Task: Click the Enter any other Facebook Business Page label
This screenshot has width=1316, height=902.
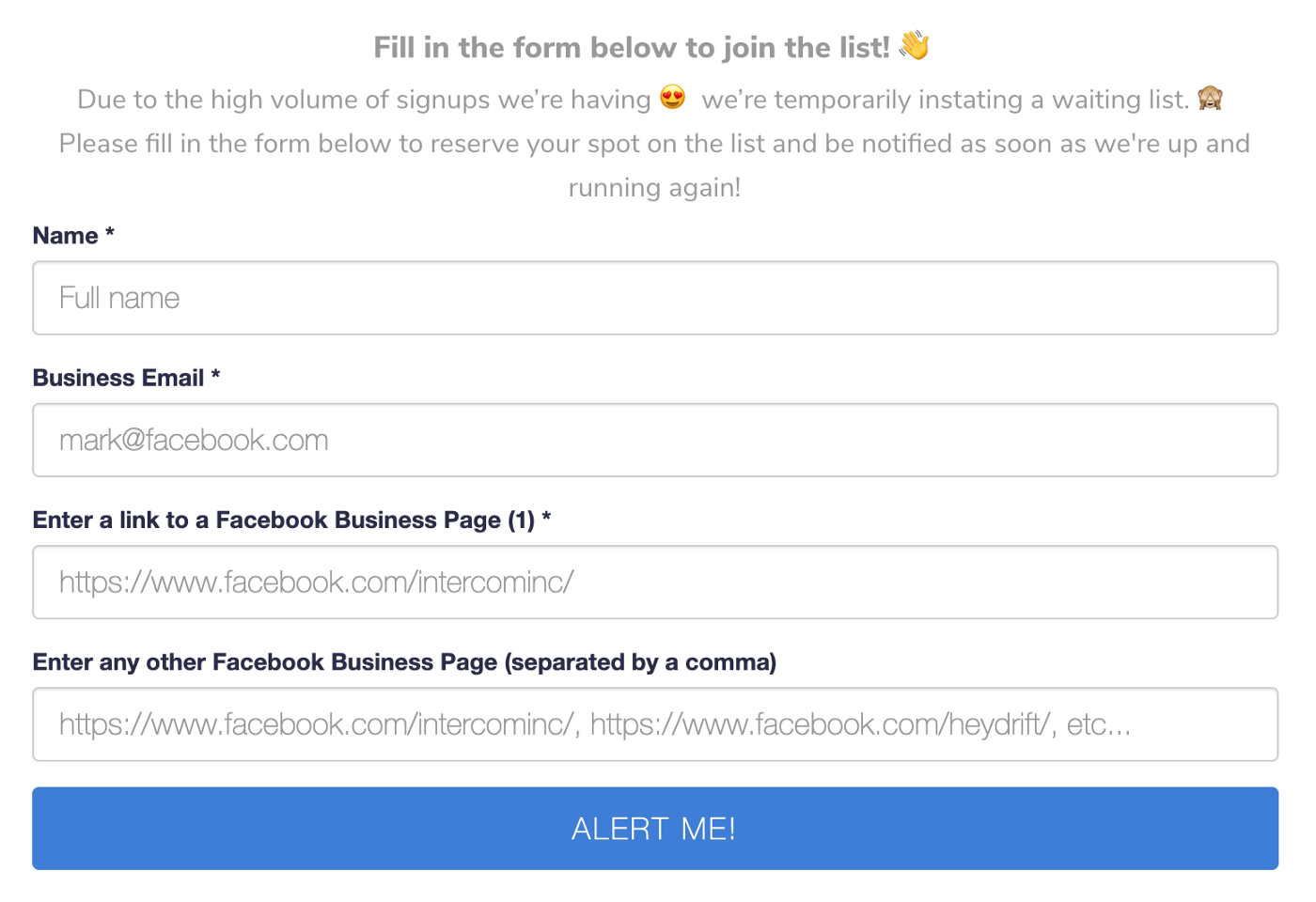Action: point(404,662)
